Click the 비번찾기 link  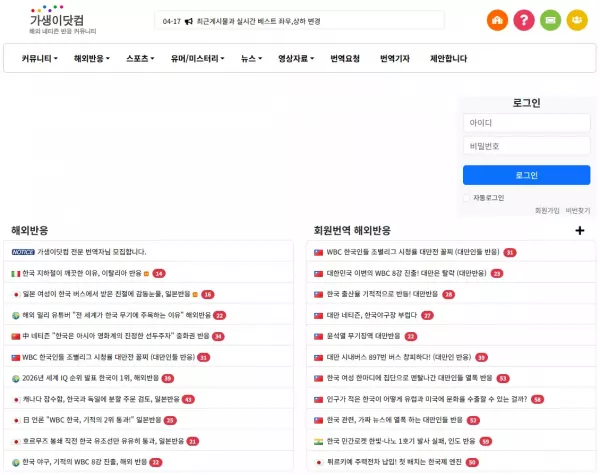click(578, 211)
